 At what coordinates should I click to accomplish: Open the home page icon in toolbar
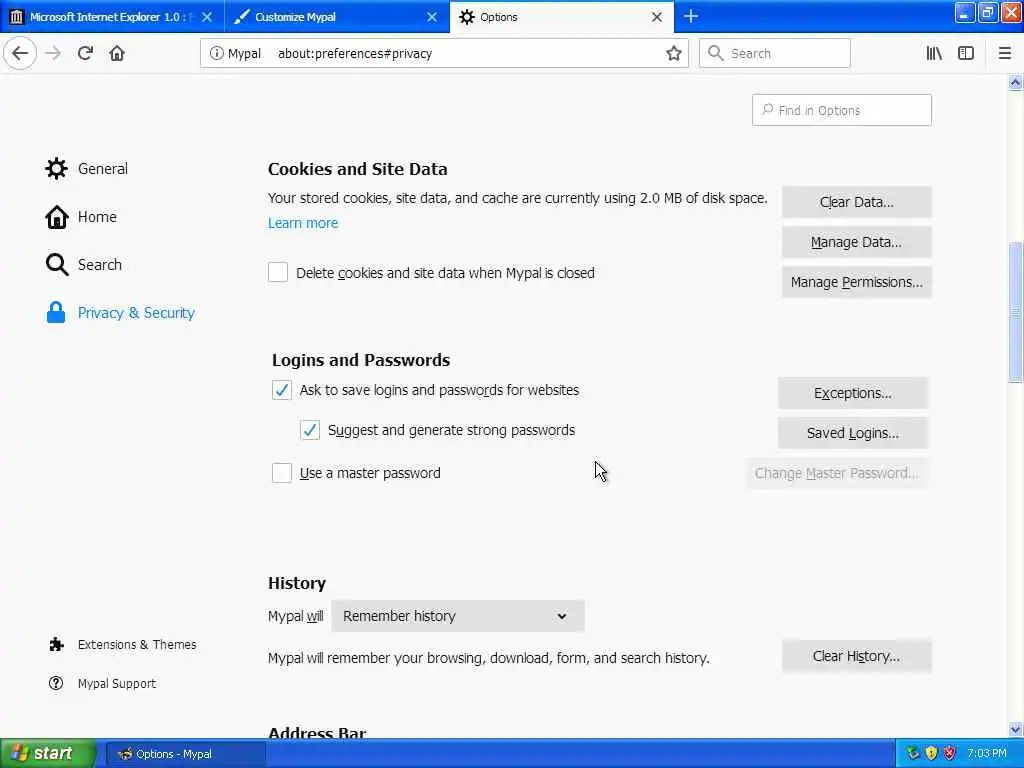[x=117, y=54]
